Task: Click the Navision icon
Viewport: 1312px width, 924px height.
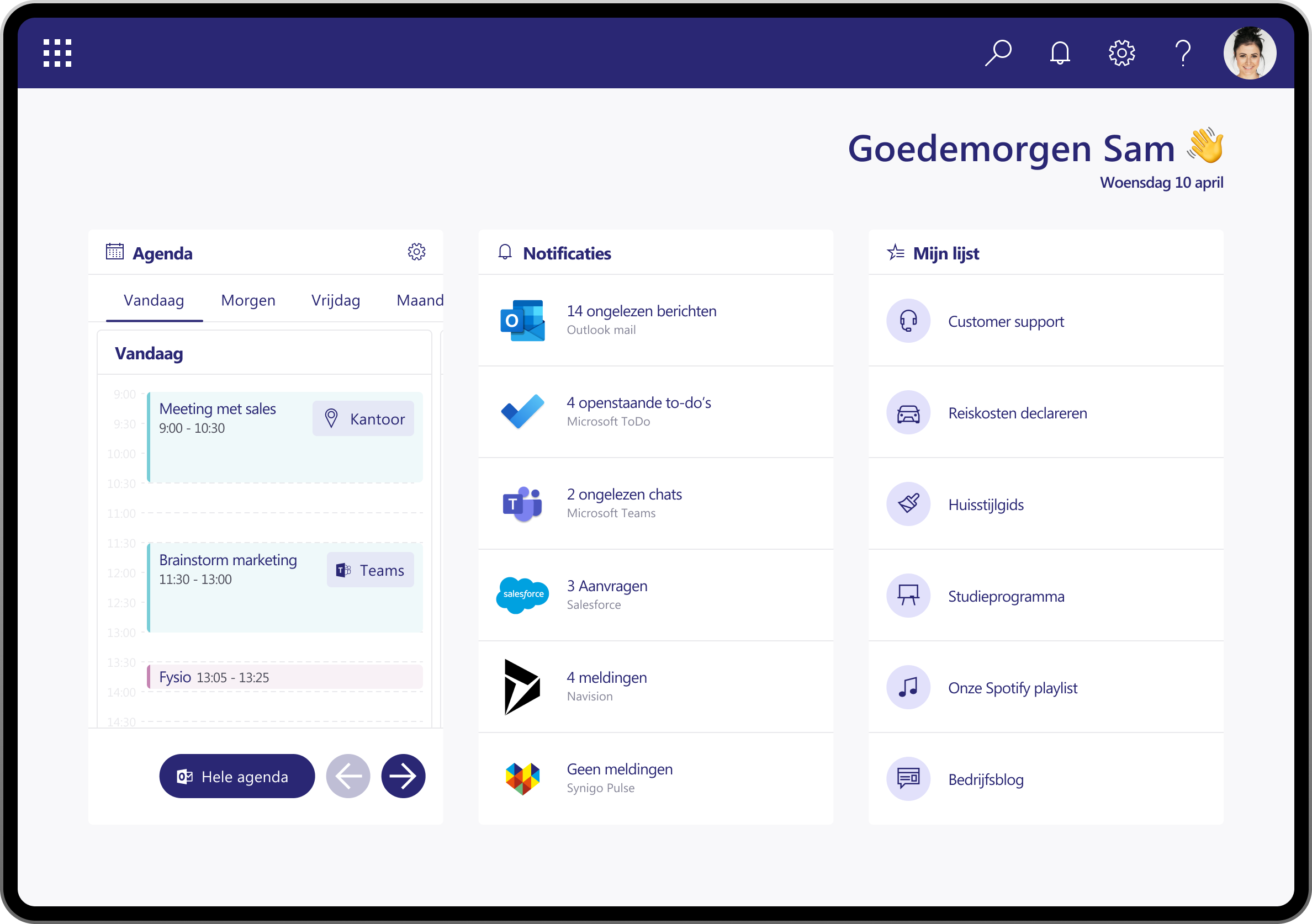Action: point(522,687)
